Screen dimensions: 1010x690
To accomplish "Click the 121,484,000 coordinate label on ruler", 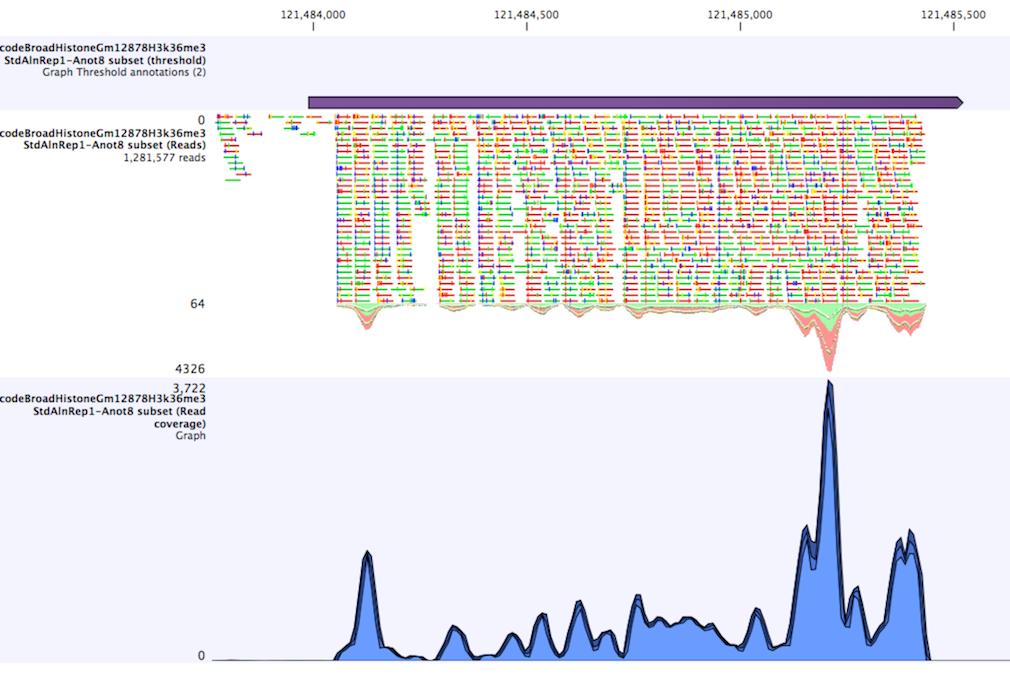I will click(313, 14).
